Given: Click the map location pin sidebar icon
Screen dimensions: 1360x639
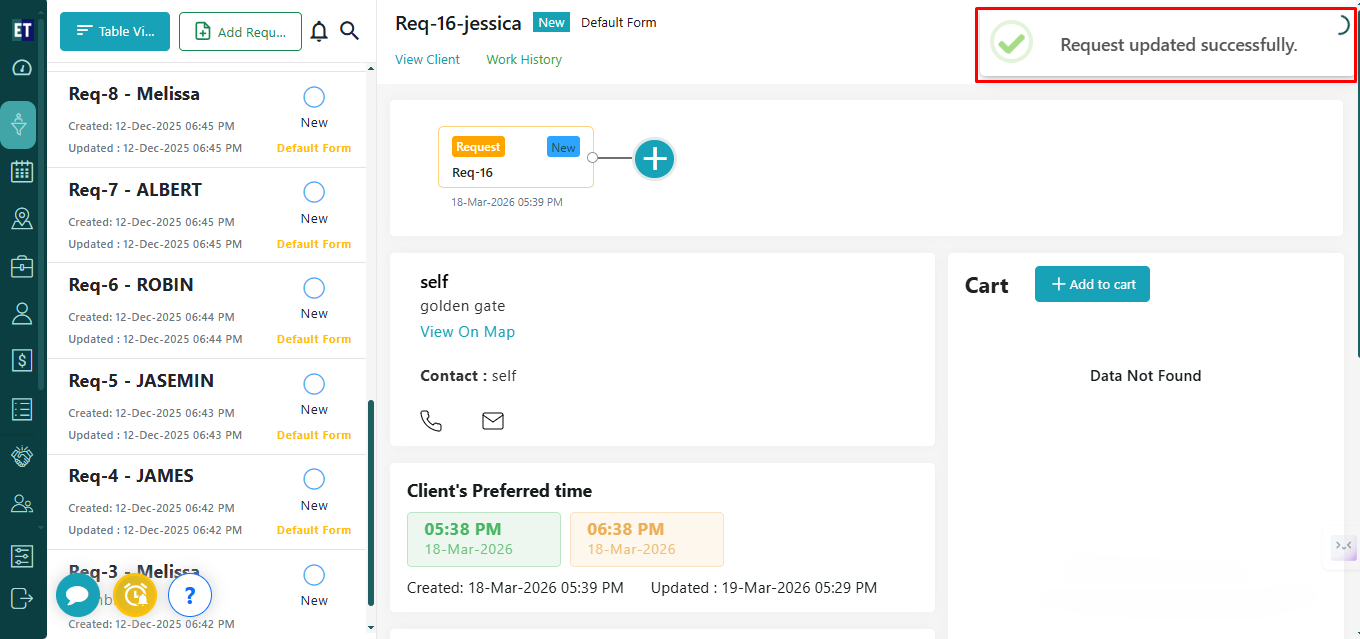Looking at the screenshot, I should coord(22,219).
